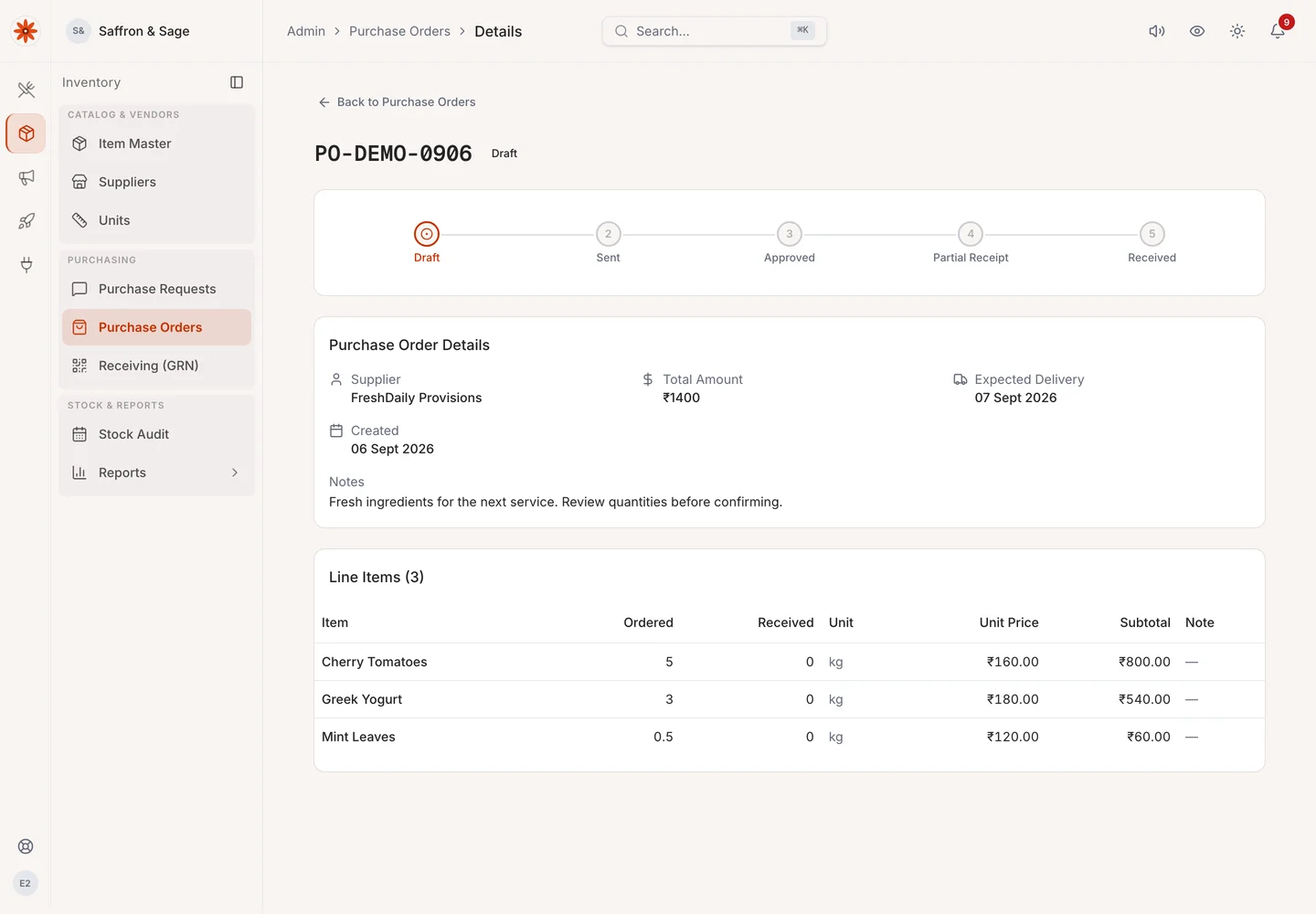
Task: Click the Received step 5 circle
Action: [x=1151, y=234]
